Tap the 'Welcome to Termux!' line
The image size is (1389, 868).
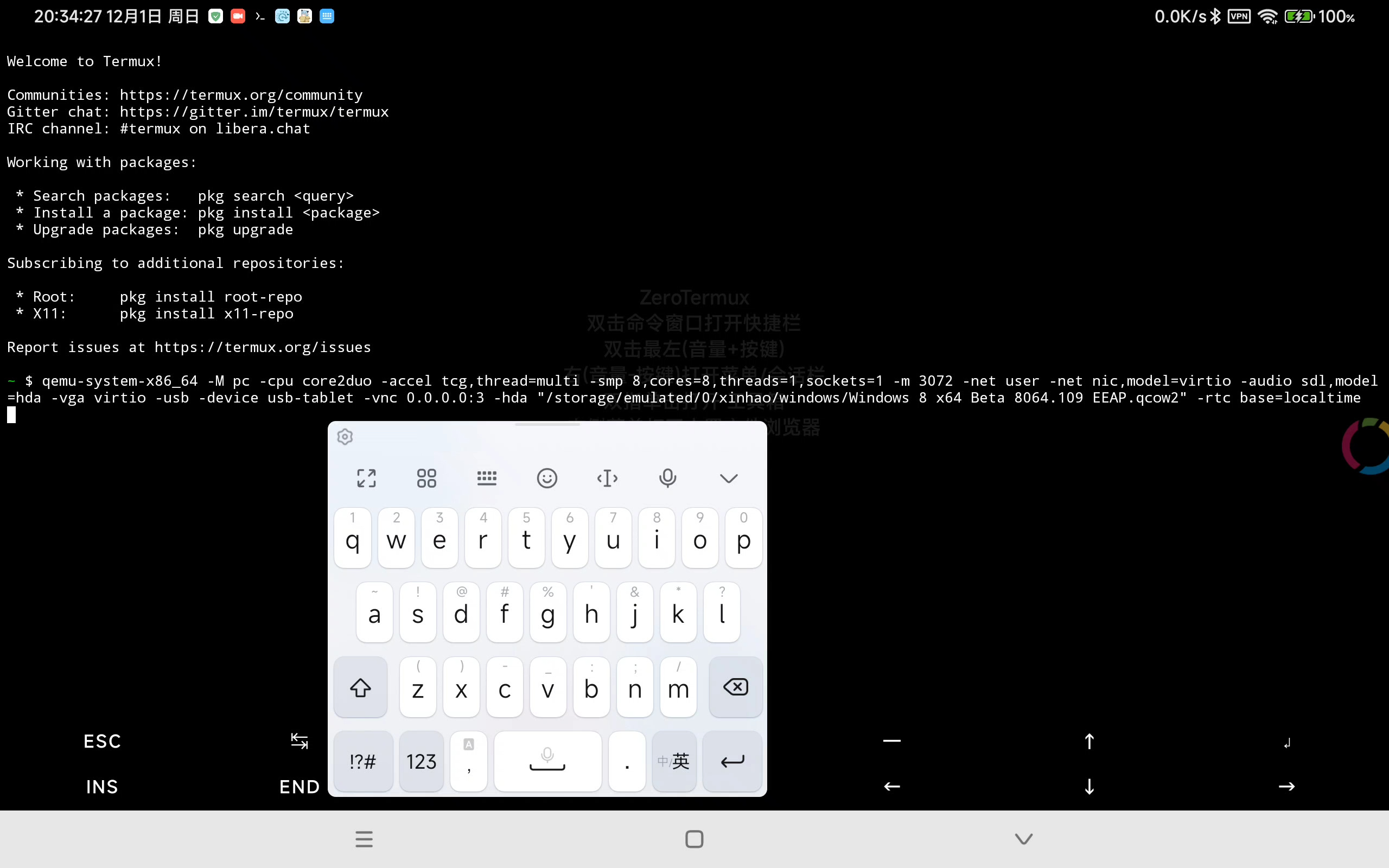pyautogui.click(x=85, y=61)
